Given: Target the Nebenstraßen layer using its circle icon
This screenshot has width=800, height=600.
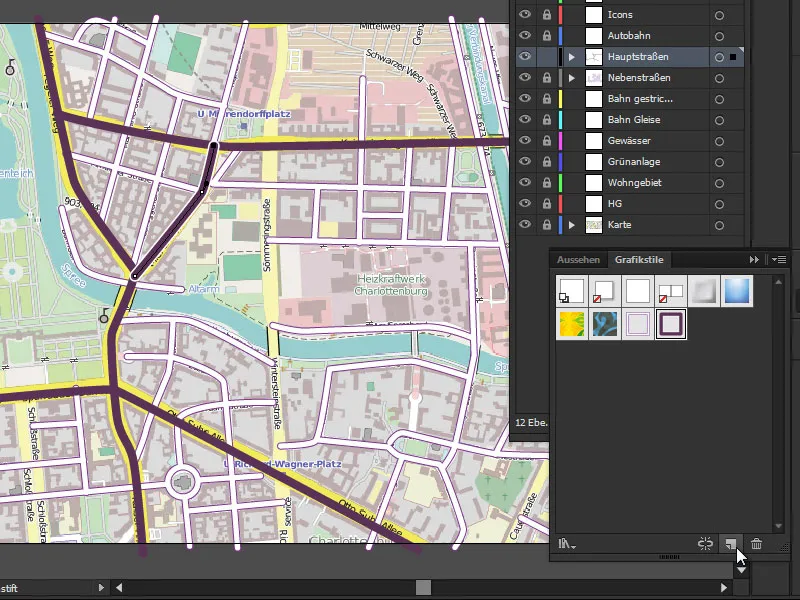Looking at the screenshot, I should (719, 78).
